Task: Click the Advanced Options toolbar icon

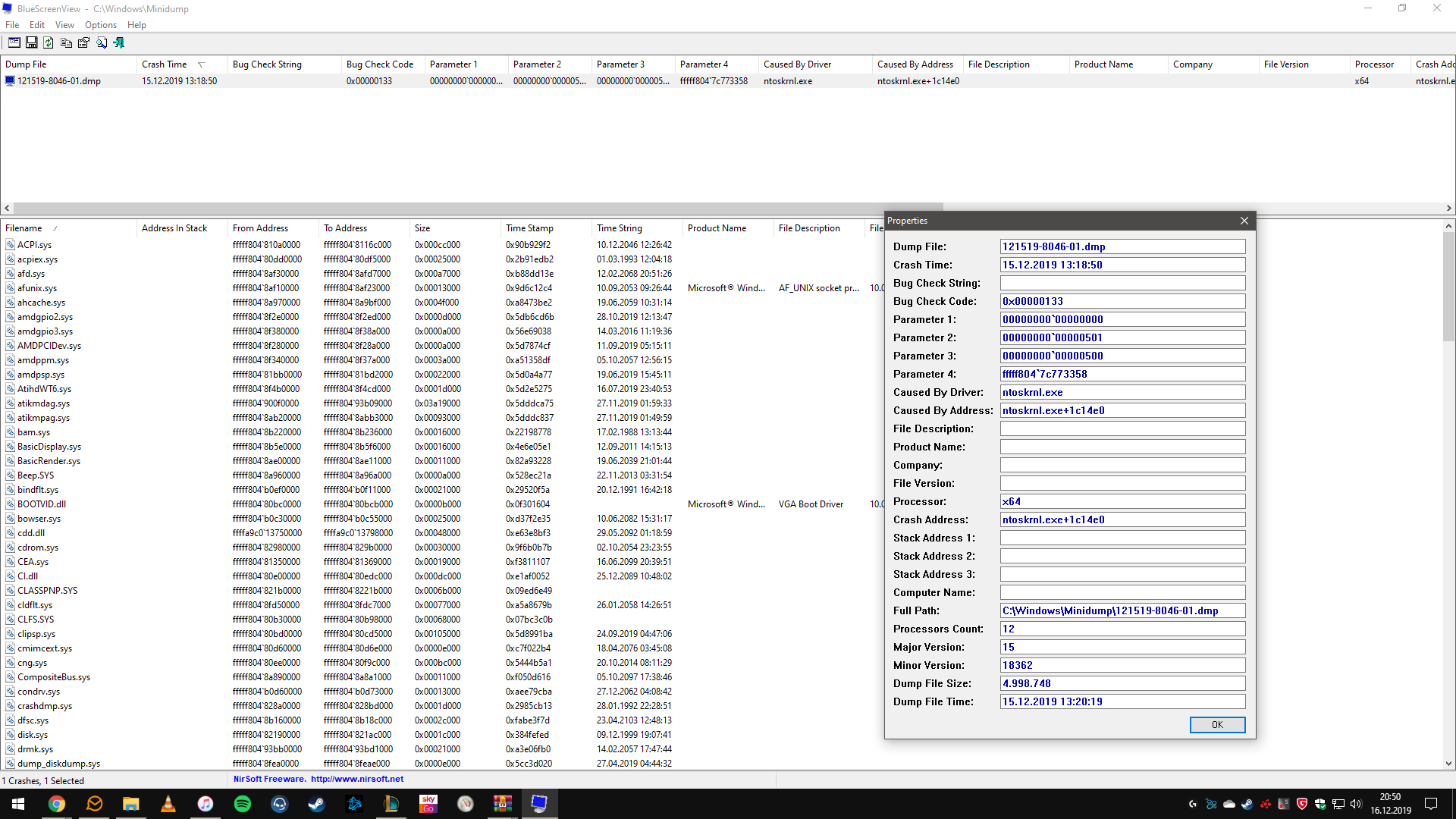Action: click(14, 43)
